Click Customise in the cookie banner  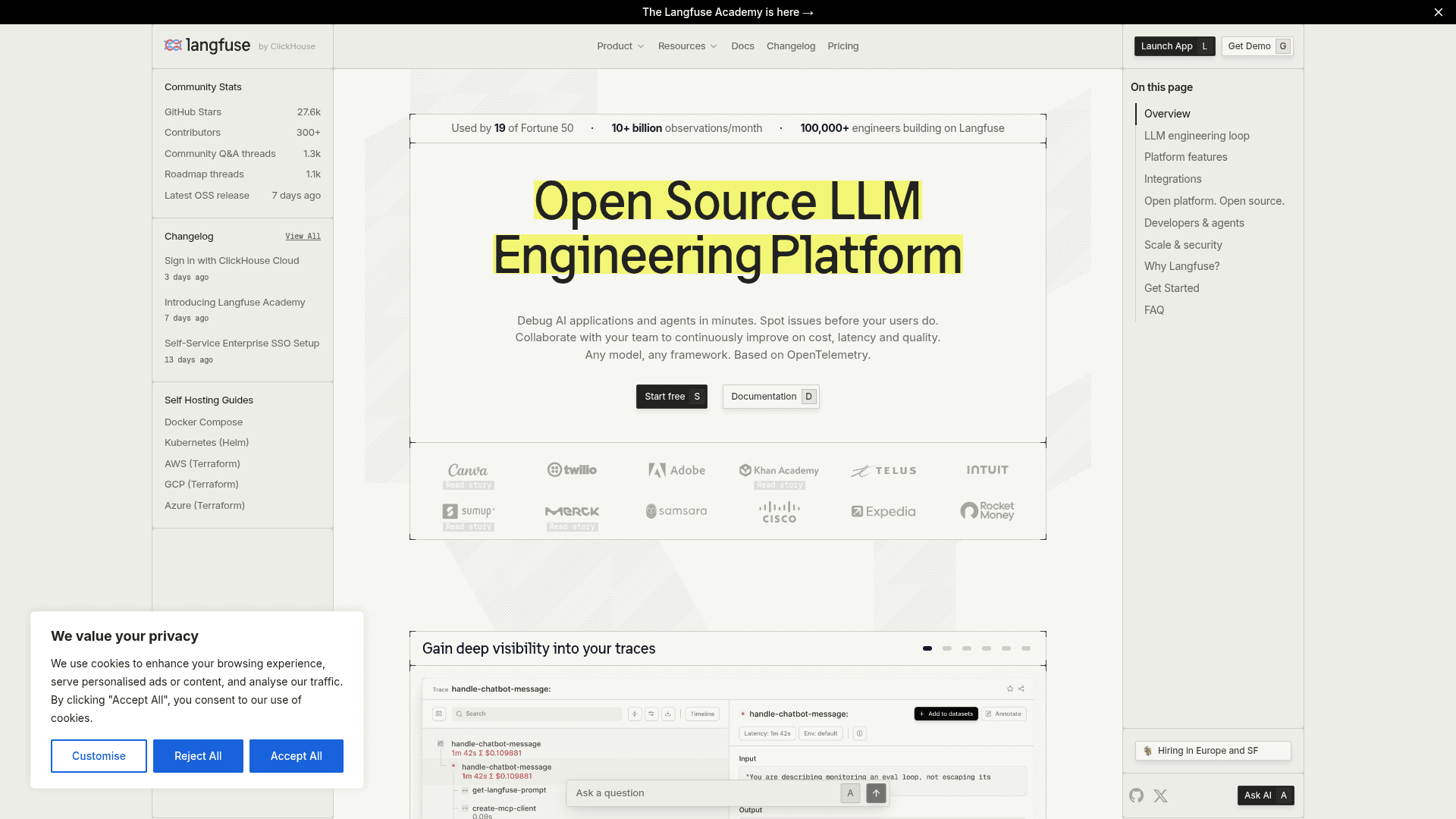click(99, 756)
